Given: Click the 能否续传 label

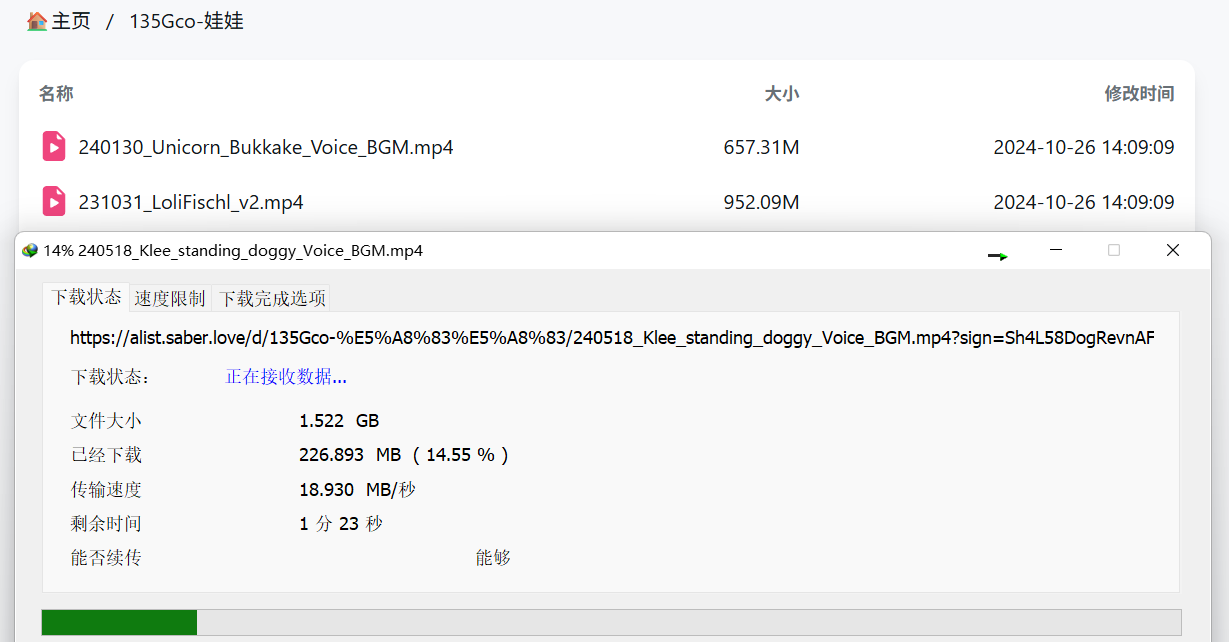Looking at the screenshot, I should (106, 557).
